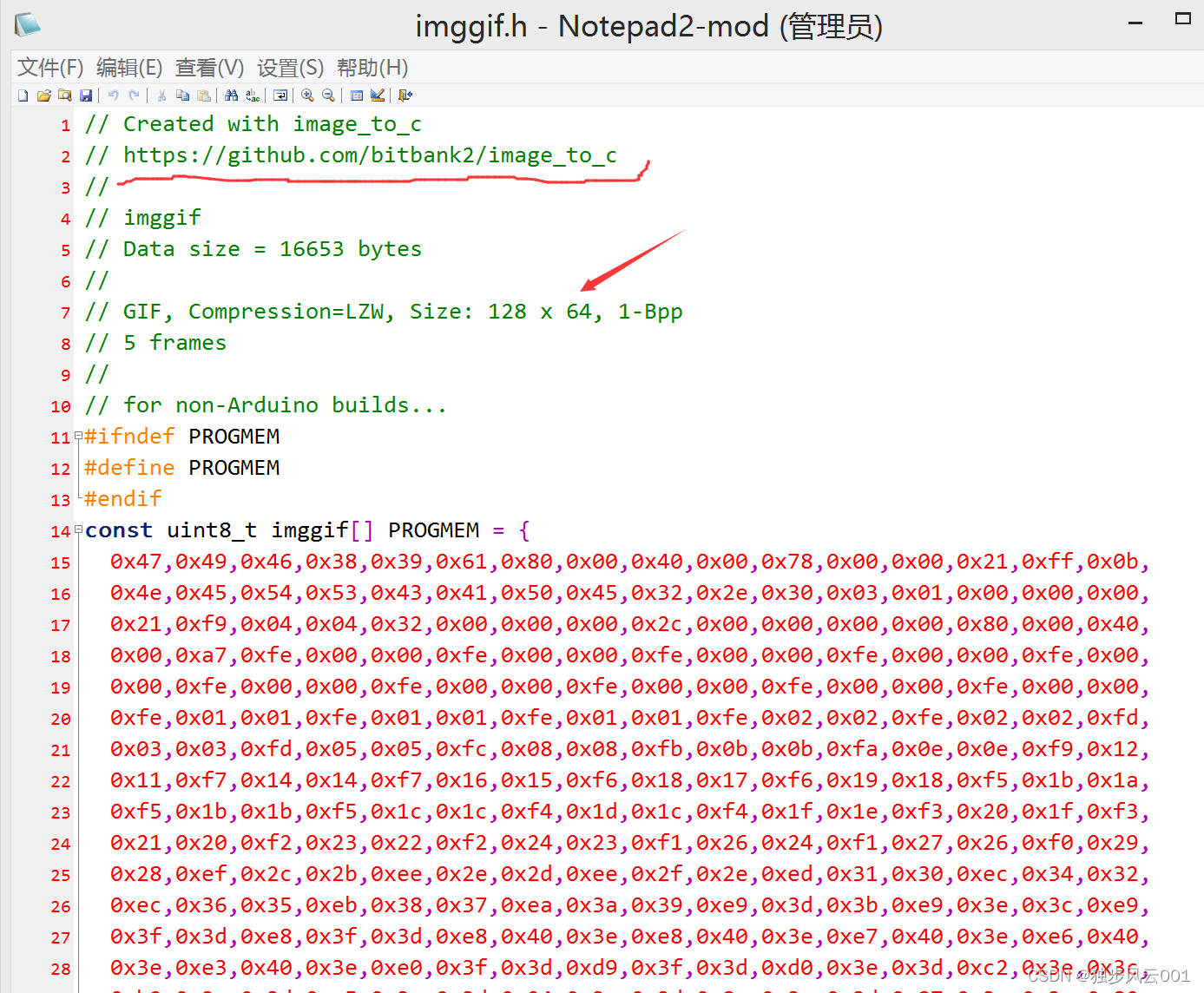Open the 设置(S) menu

290,68
